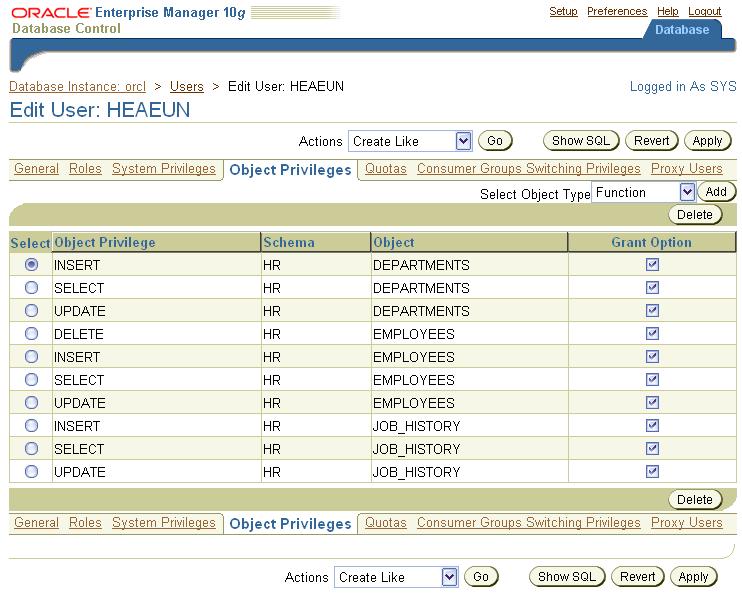
Task: Toggle Grant Option for SELECT on EMPLOYEES
Action: 653,380
